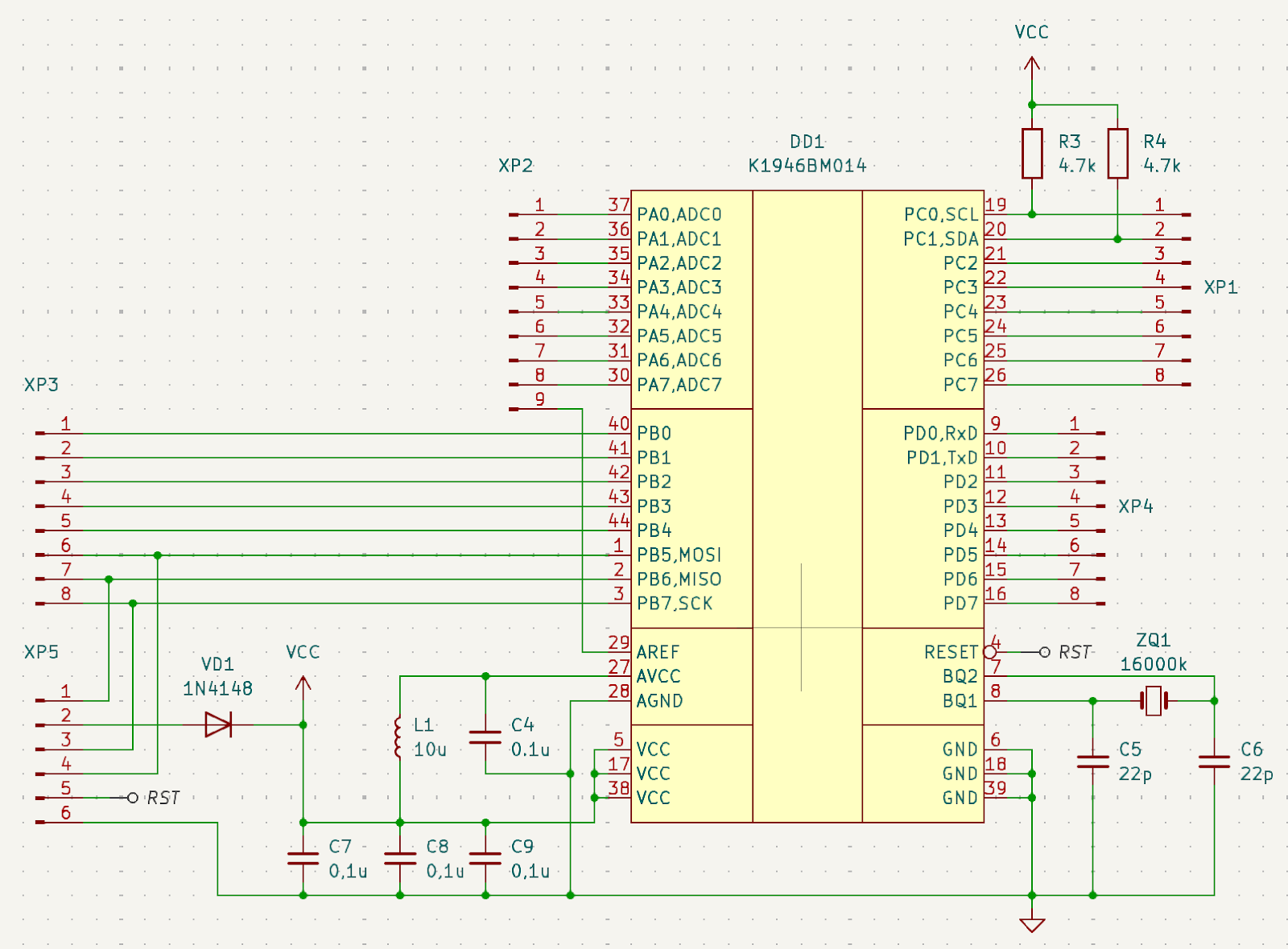
Task: Click capacitor C6 symbol
Action: (1214, 761)
